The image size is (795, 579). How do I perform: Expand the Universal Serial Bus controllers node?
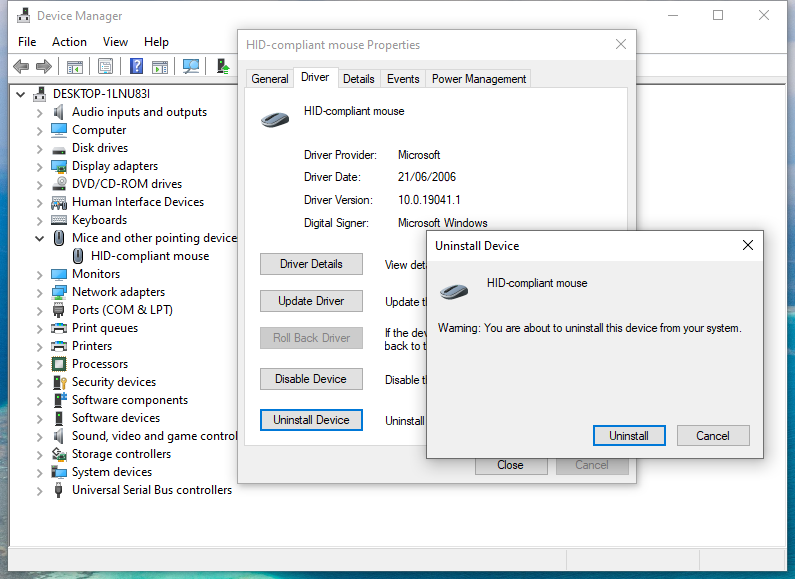click(x=40, y=490)
